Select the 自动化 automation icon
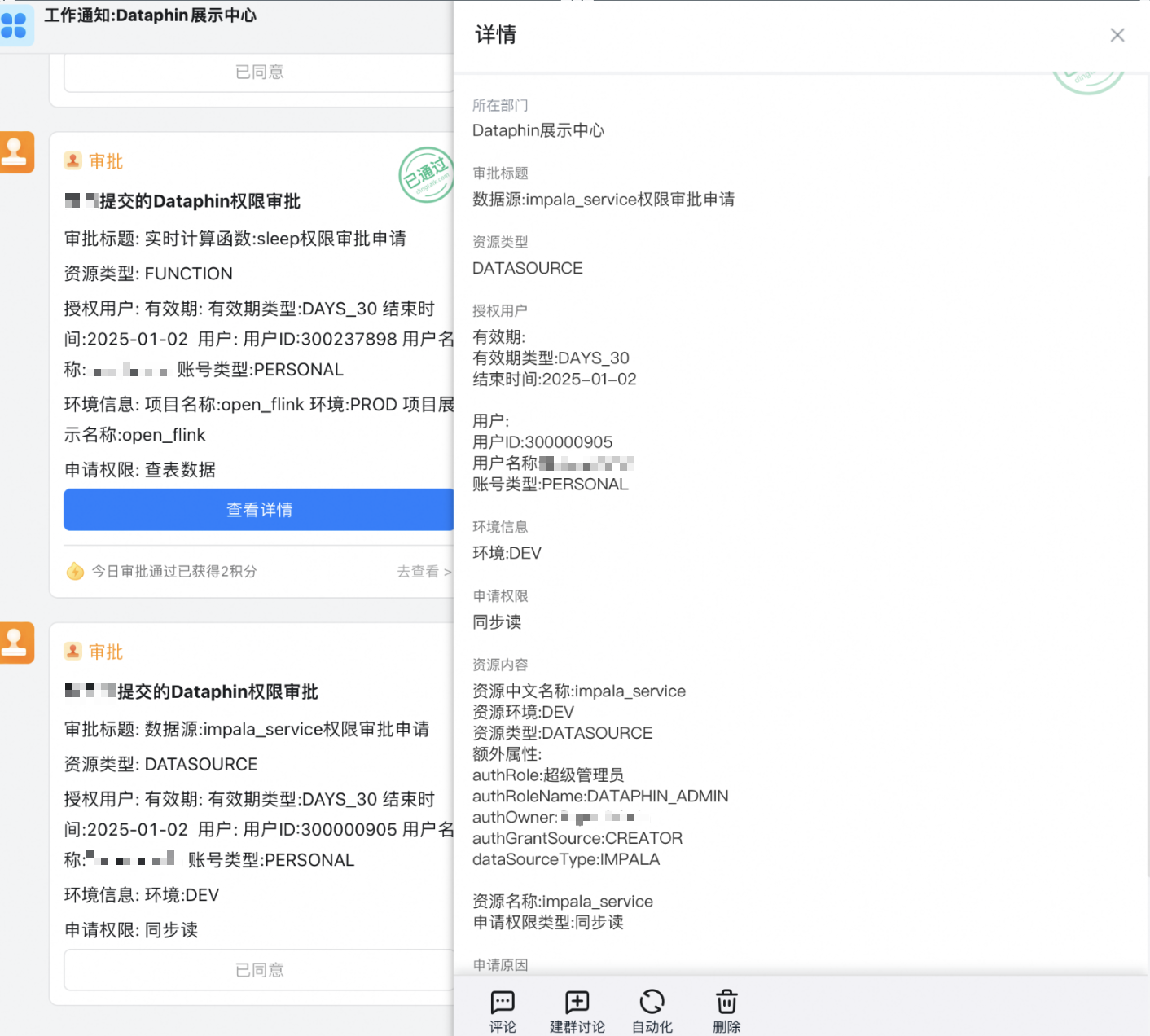Screen dimensions: 1150x1036 [x=652, y=1002]
